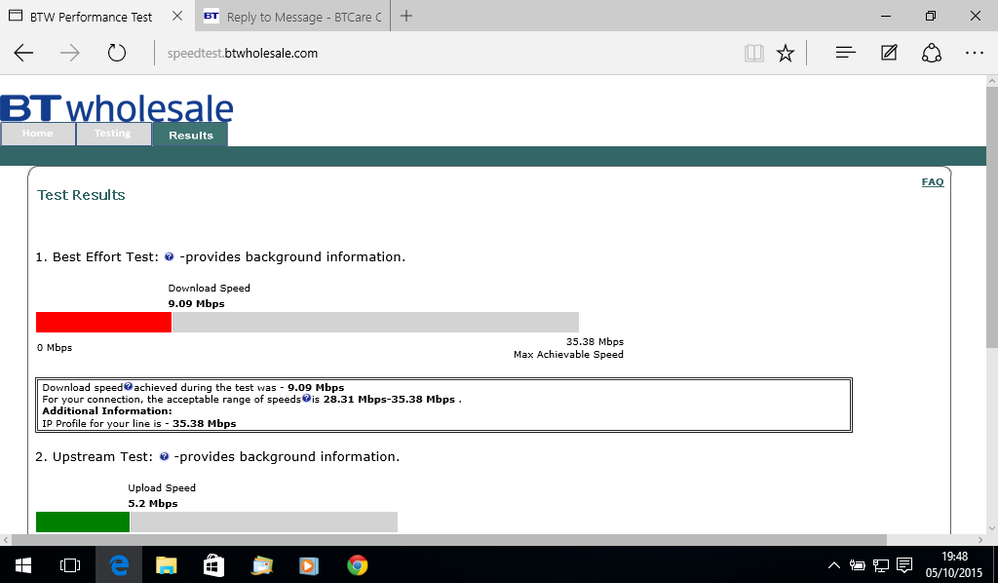Click 'IP Profile for your line is' text
This screenshot has width=998, height=583.
click(102, 424)
